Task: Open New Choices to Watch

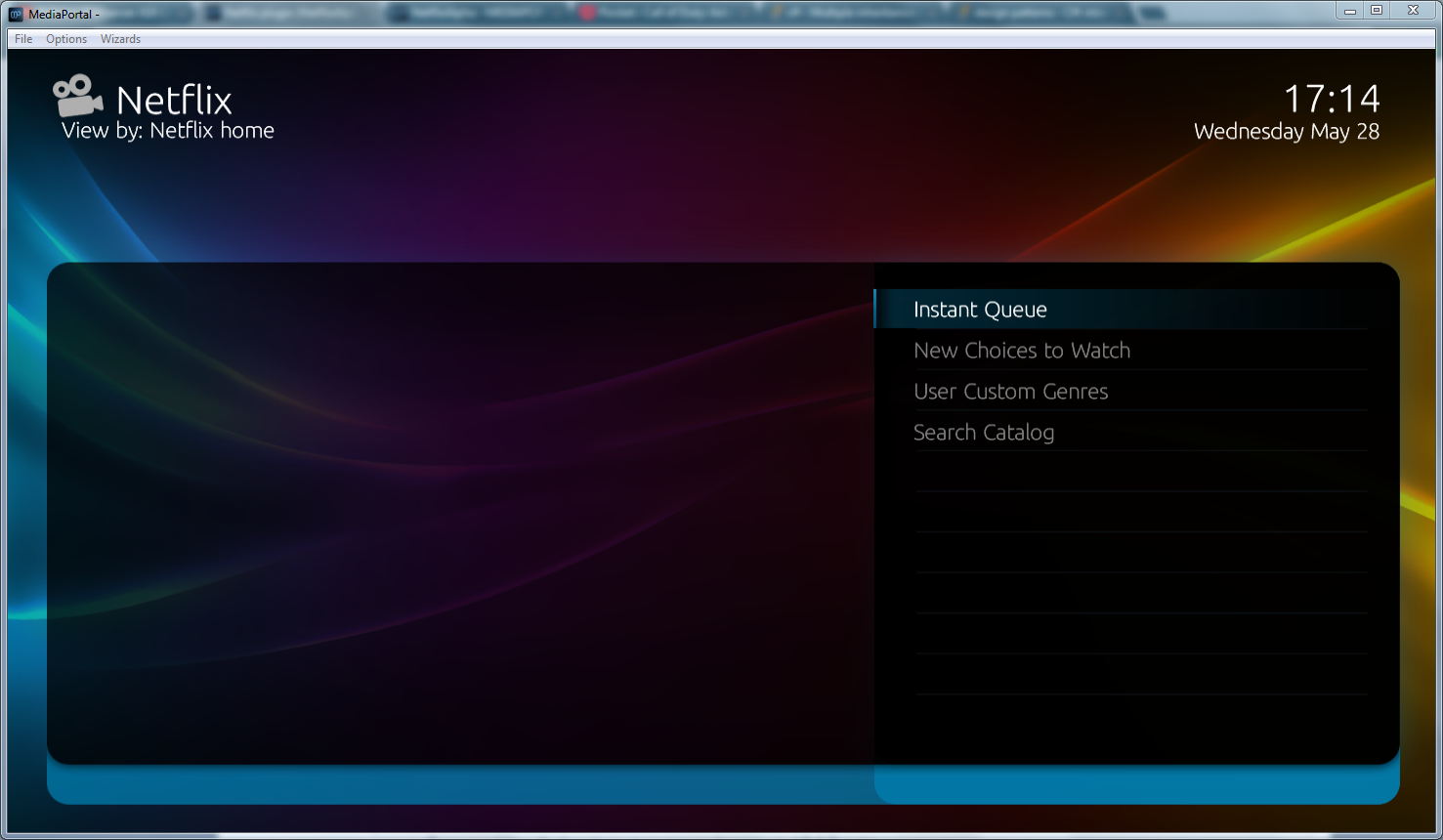Action: 1121,351
